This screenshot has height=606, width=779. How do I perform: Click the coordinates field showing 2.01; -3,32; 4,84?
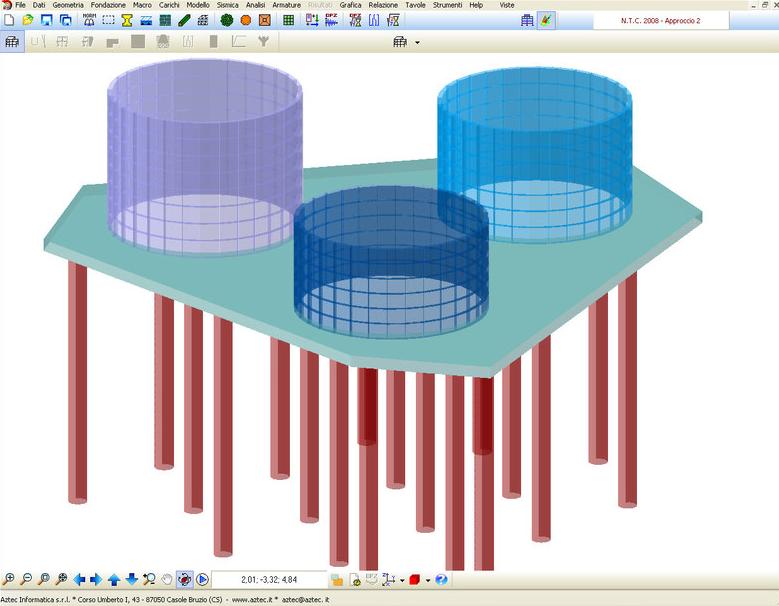point(269,579)
